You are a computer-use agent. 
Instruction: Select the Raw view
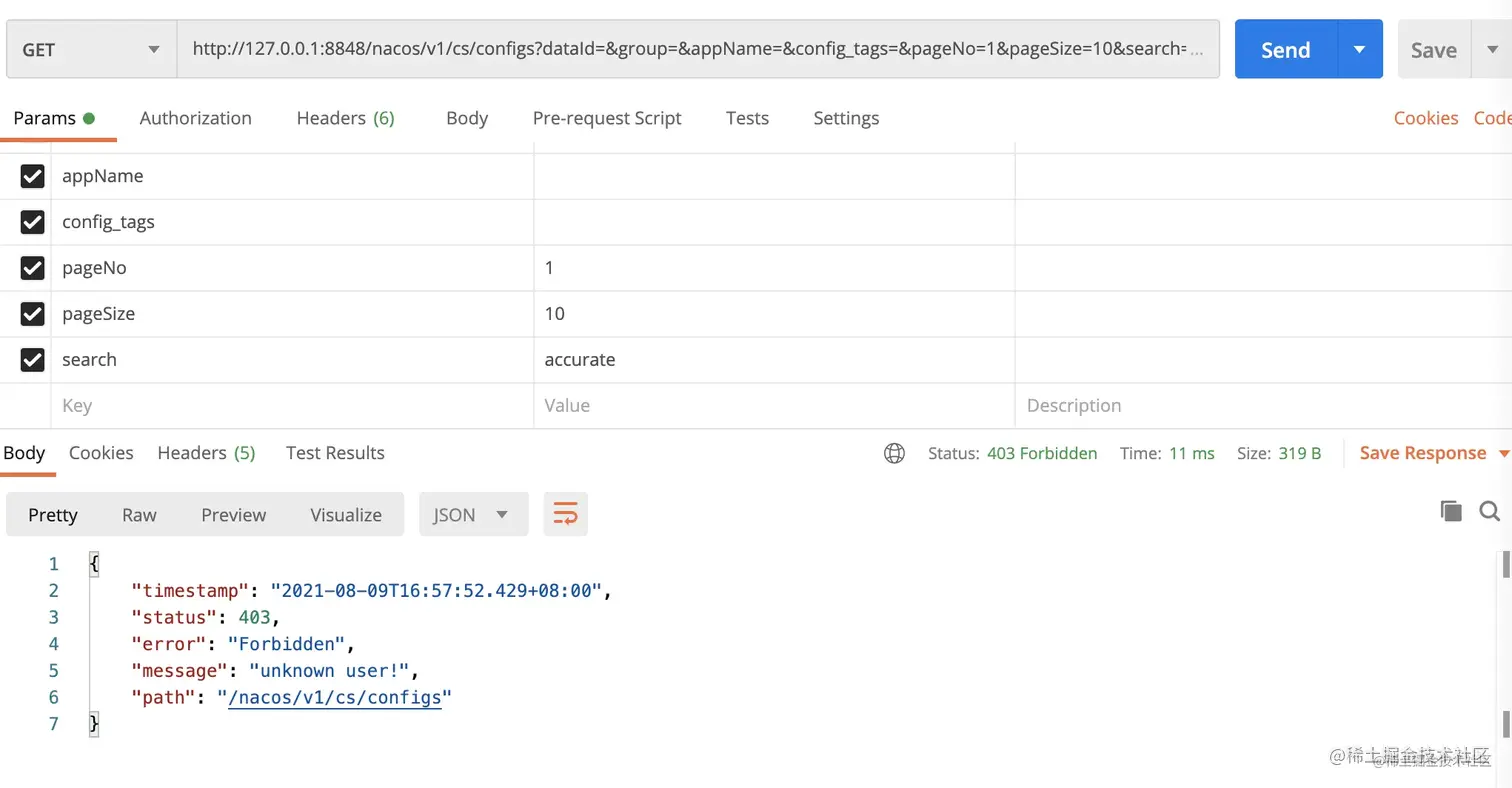(139, 515)
